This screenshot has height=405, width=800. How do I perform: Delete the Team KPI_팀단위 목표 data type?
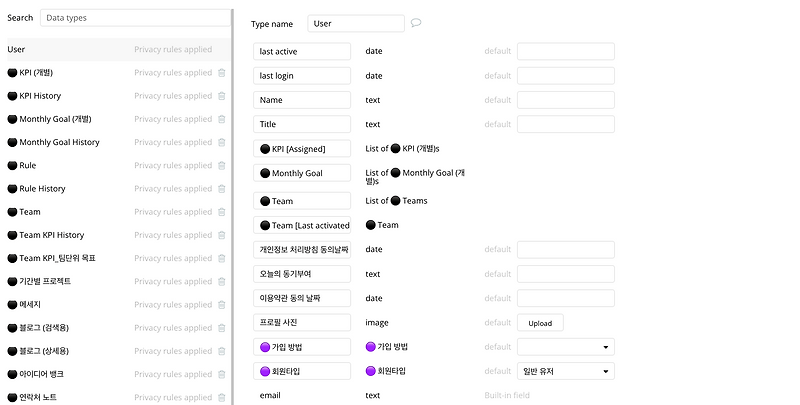point(221,259)
